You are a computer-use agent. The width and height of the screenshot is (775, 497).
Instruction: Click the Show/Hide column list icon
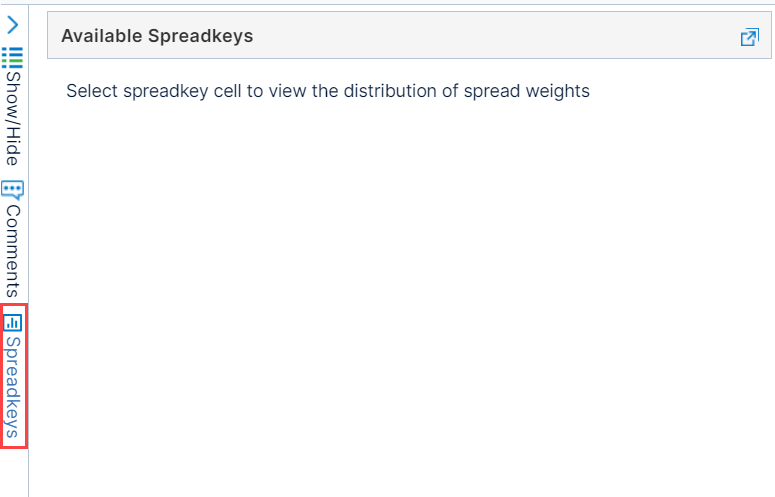tap(12, 58)
